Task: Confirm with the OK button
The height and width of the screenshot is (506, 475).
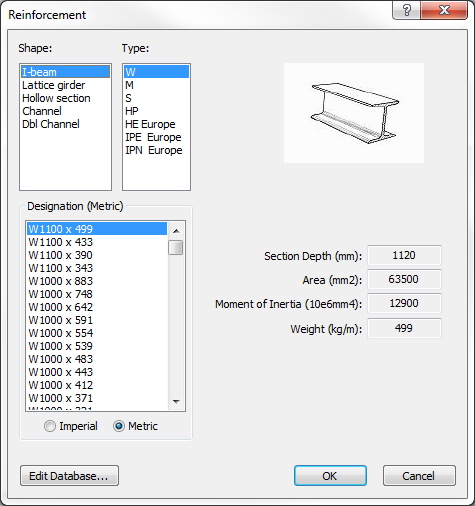Action: tap(330, 476)
